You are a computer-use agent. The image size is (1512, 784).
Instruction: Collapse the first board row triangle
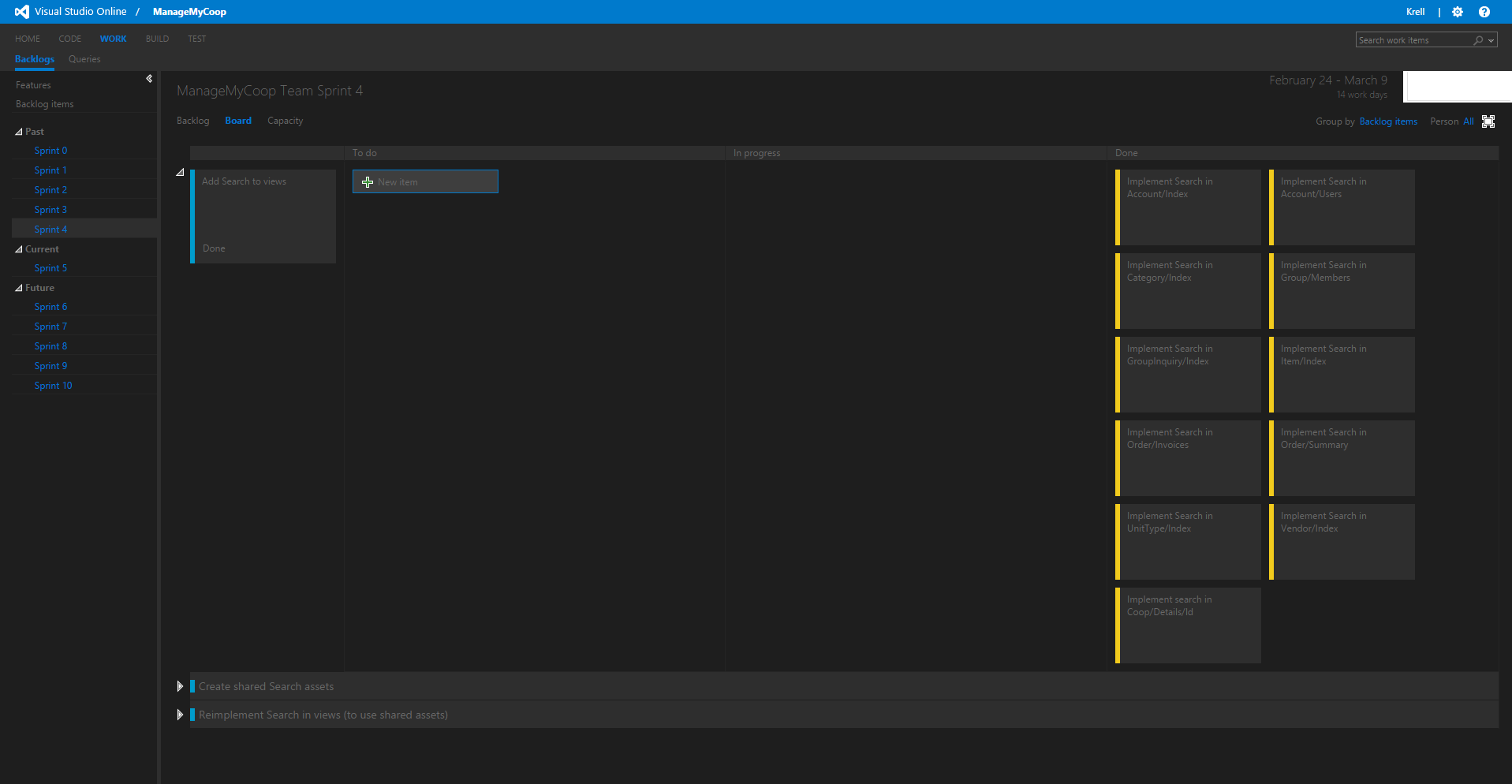click(180, 172)
